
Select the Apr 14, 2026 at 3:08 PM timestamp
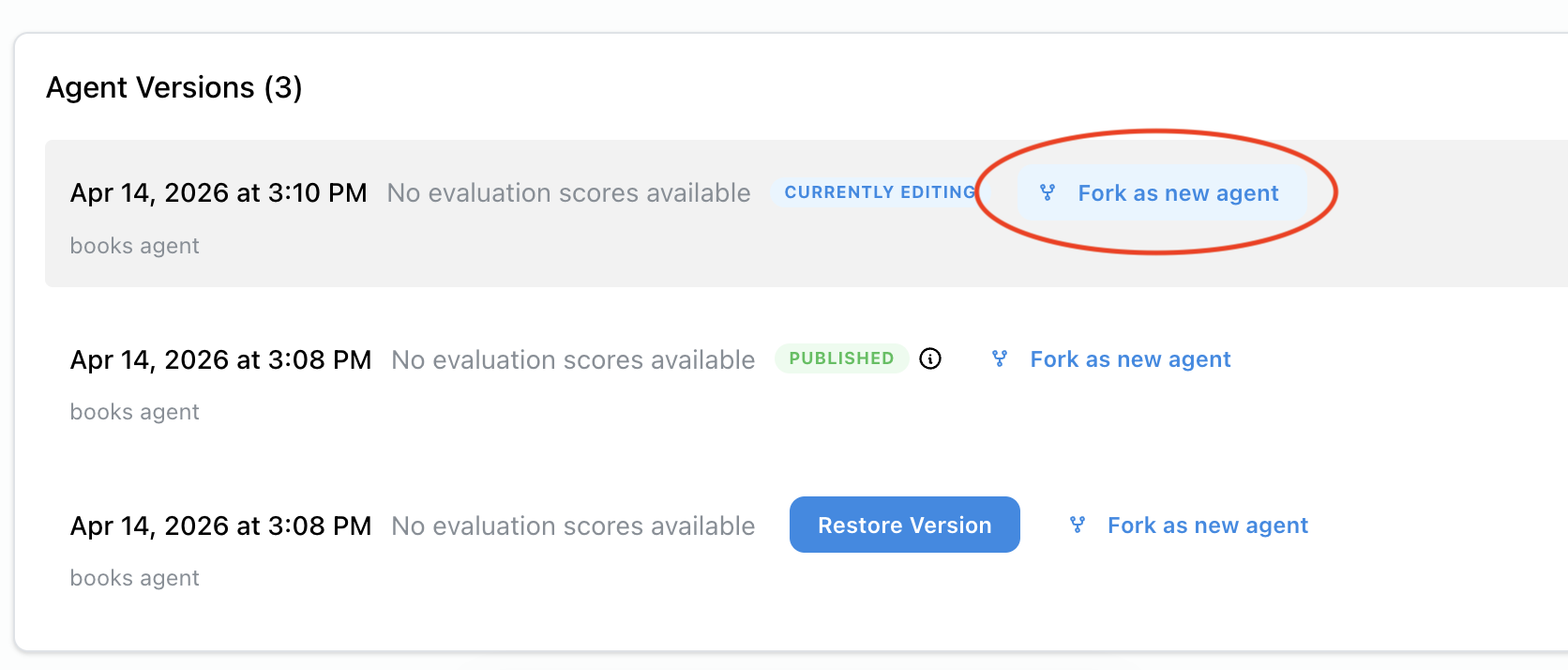click(x=219, y=359)
